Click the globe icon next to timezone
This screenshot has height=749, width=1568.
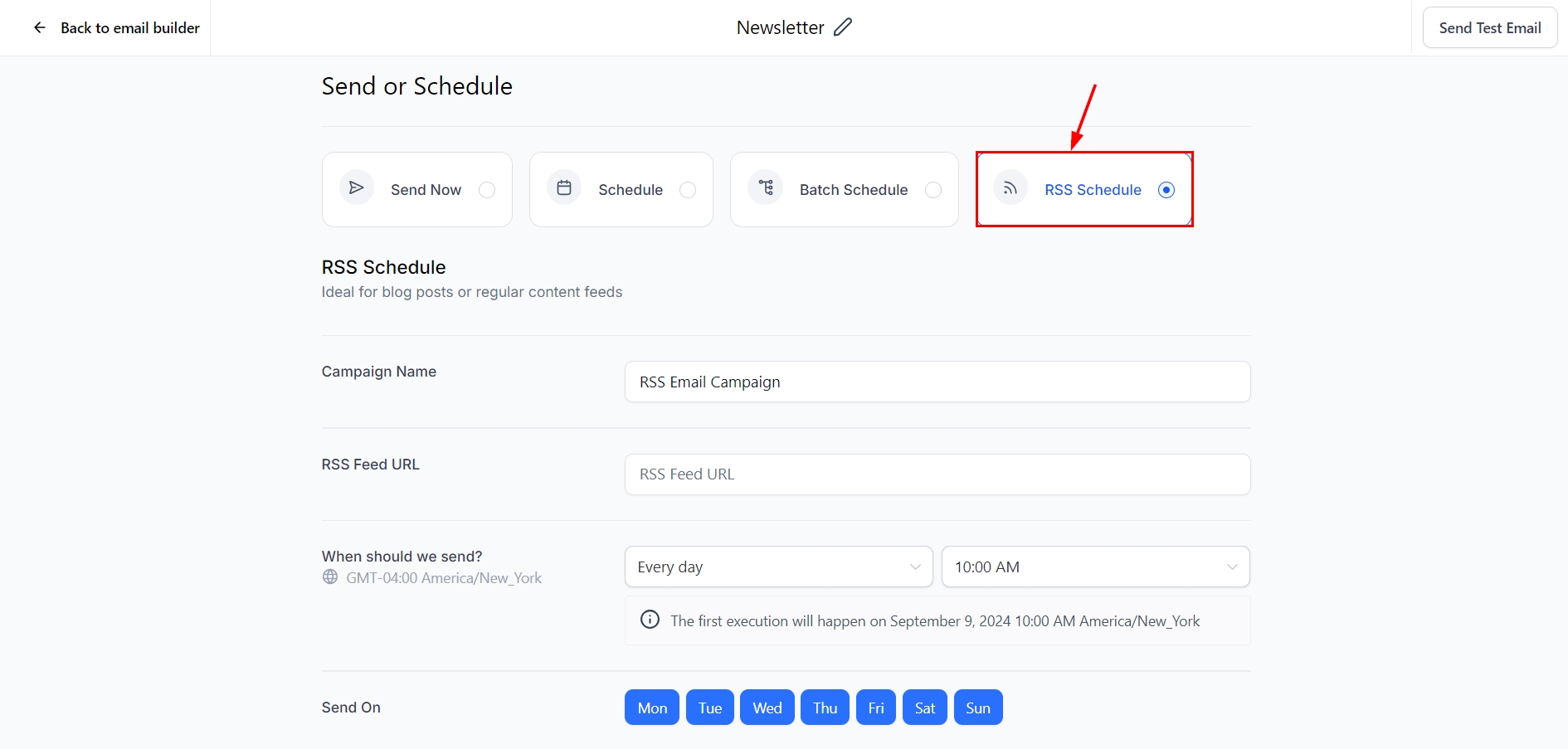click(x=330, y=577)
